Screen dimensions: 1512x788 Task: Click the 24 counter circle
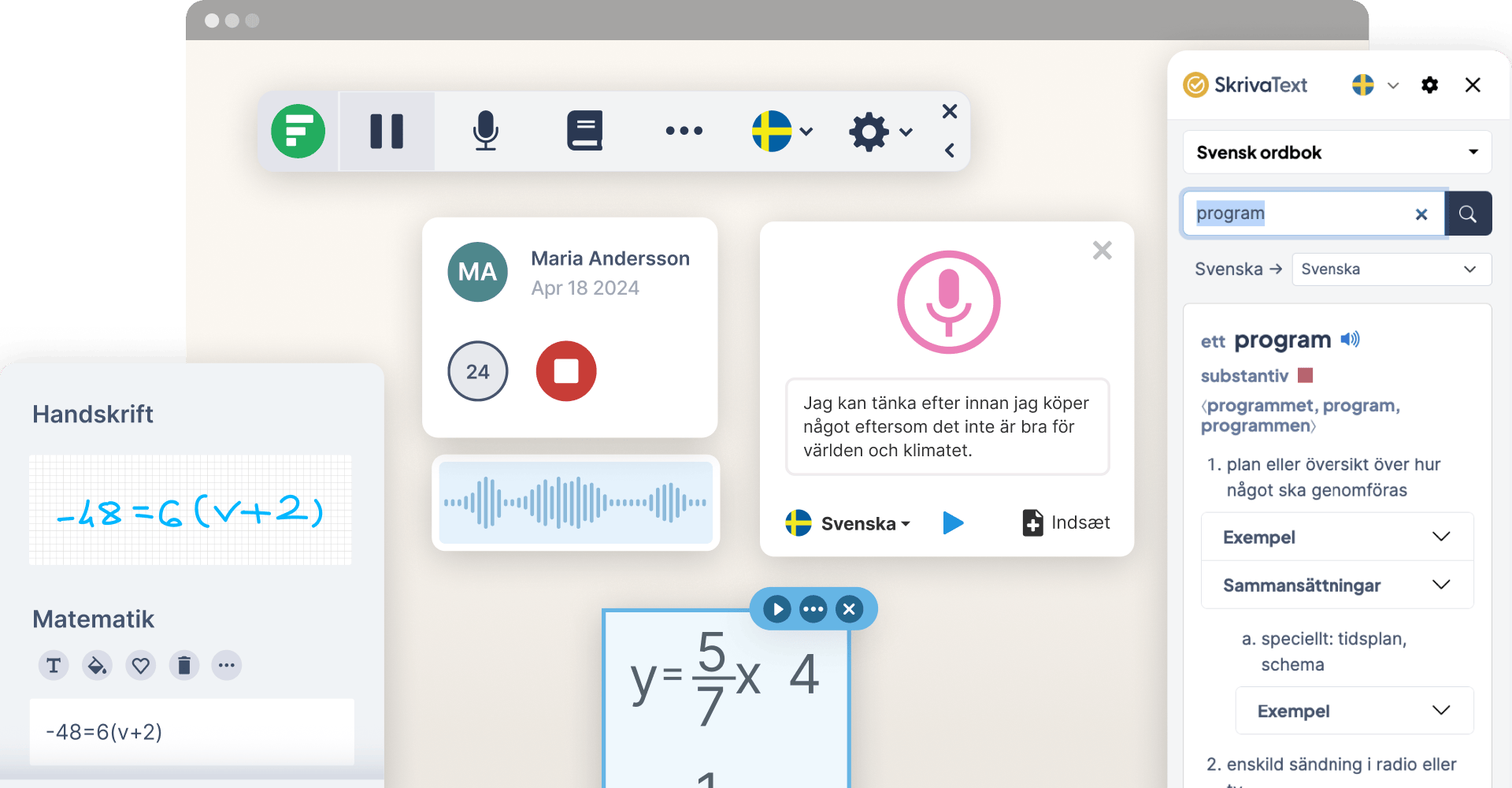coord(478,371)
